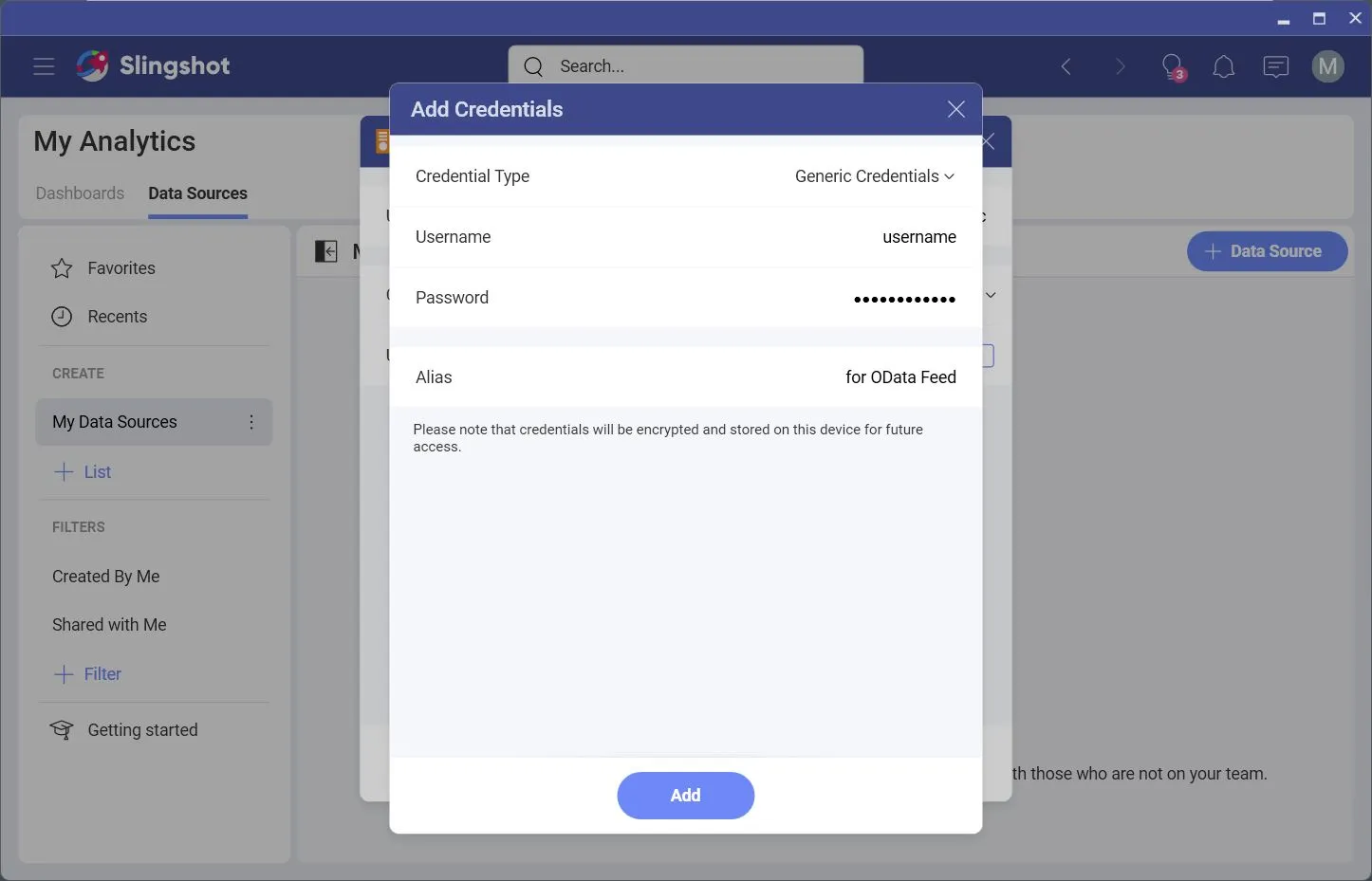
Task: Open My Data Sources options menu
Action: click(x=251, y=422)
